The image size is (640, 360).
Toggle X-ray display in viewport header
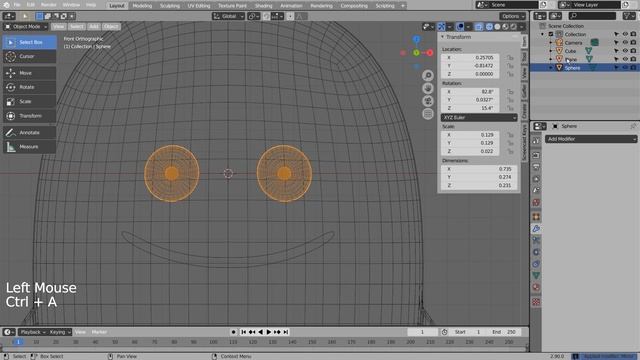pos(478,27)
